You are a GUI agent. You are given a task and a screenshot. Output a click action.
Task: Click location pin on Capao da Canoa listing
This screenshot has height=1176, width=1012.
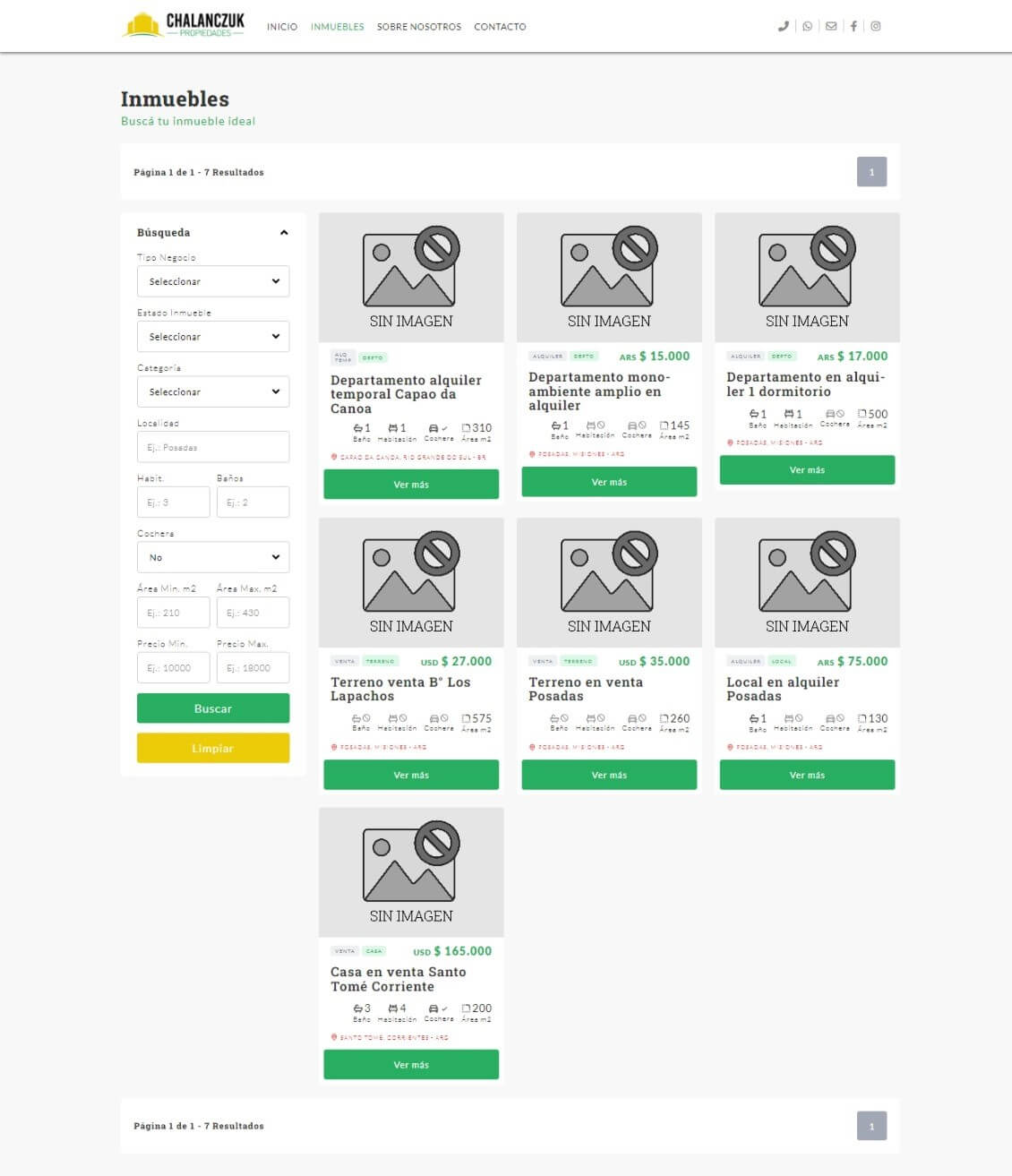(x=334, y=457)
